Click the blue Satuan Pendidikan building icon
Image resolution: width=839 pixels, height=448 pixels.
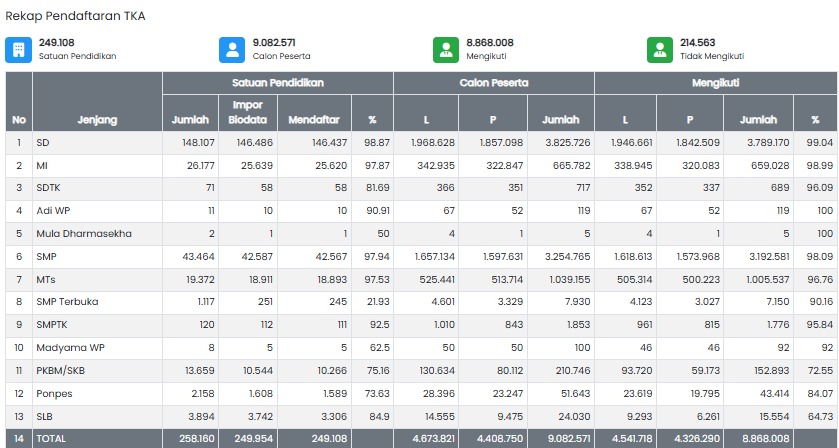pos(18,50)
